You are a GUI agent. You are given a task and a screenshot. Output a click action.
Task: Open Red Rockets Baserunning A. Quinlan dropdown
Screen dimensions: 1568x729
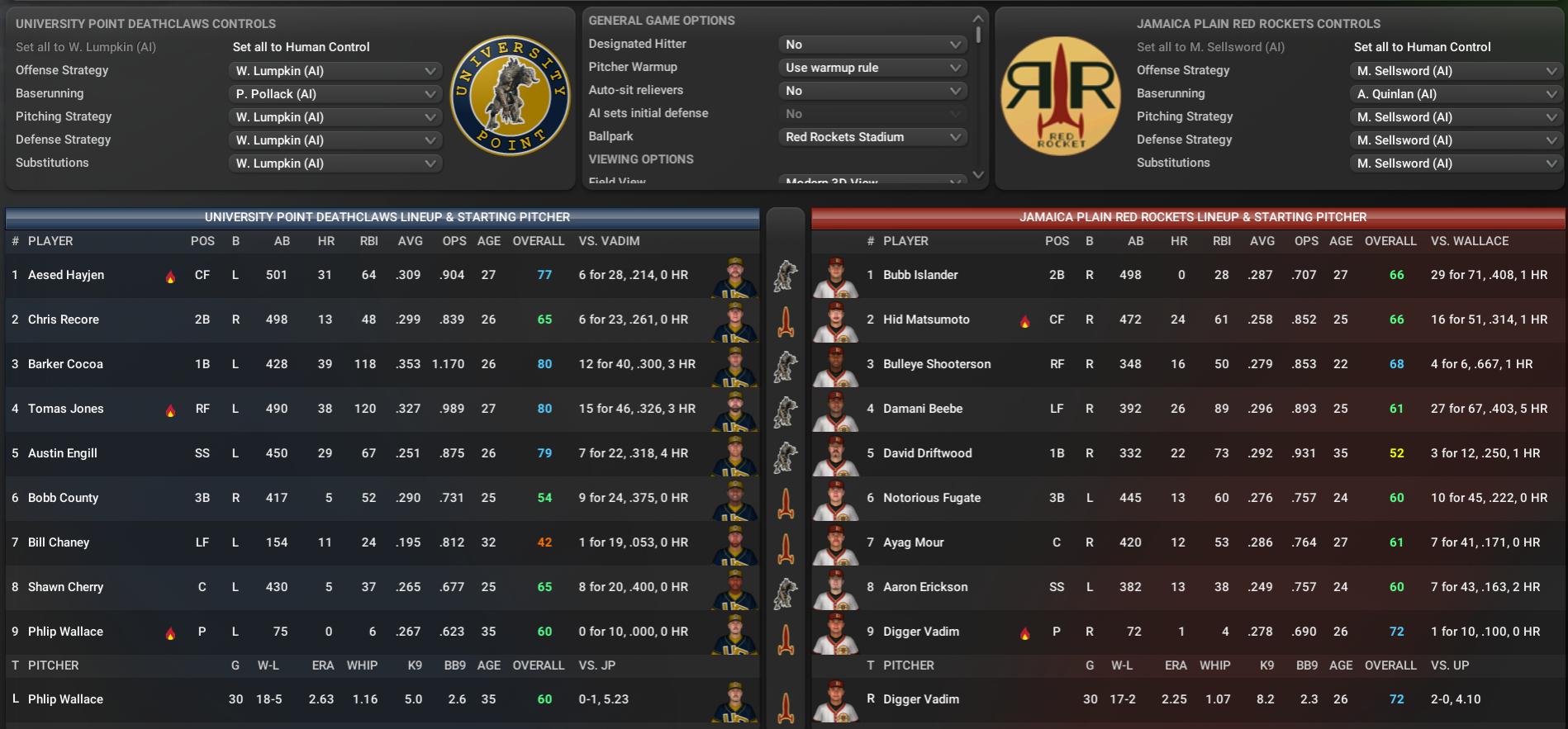point(1456,94)
